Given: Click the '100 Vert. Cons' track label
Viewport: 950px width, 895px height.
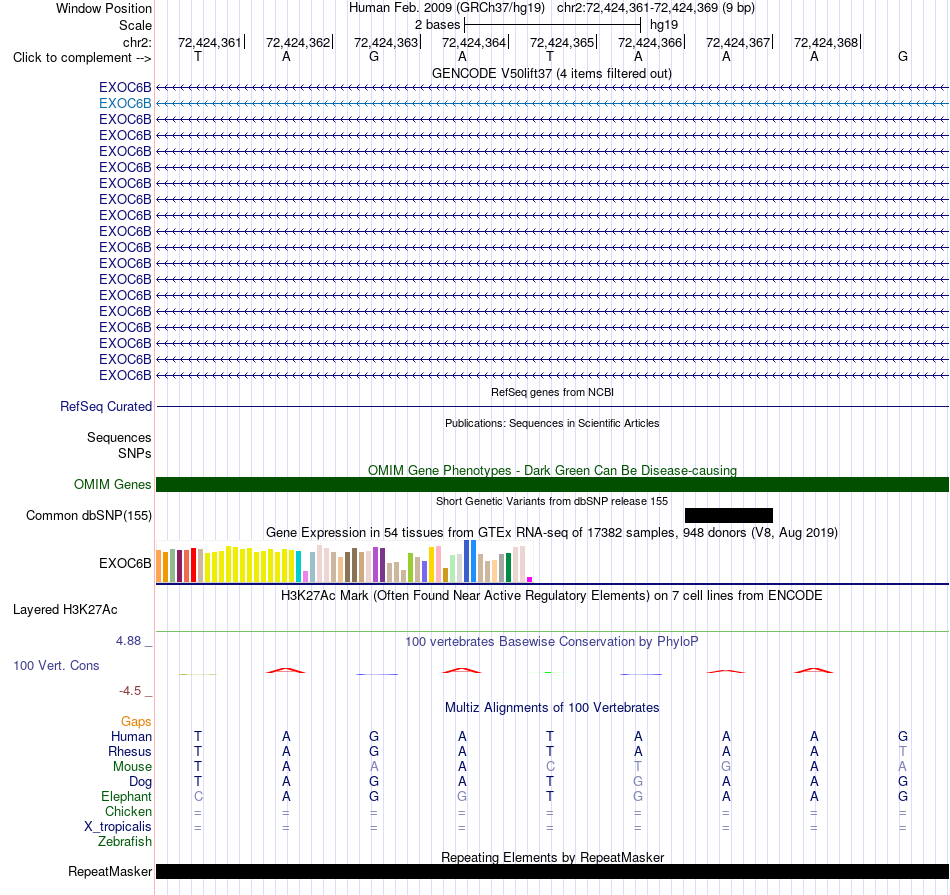Looking at the screenshot, I should (56, 665).
